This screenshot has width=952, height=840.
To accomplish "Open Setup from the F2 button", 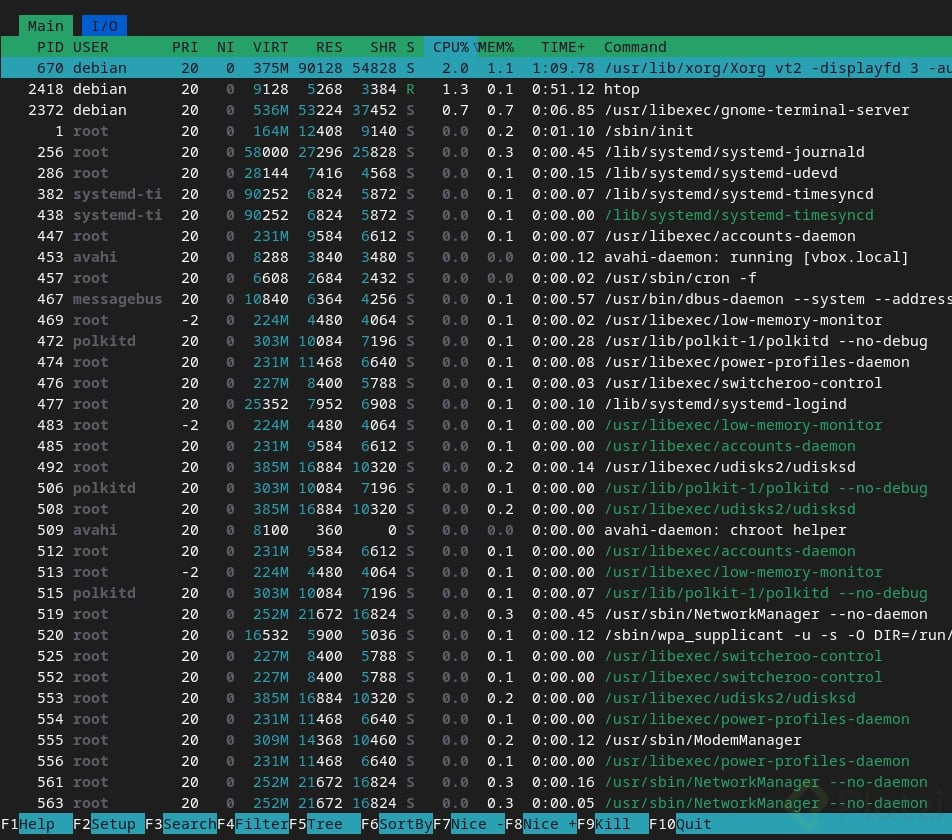I will click(108, 824).
